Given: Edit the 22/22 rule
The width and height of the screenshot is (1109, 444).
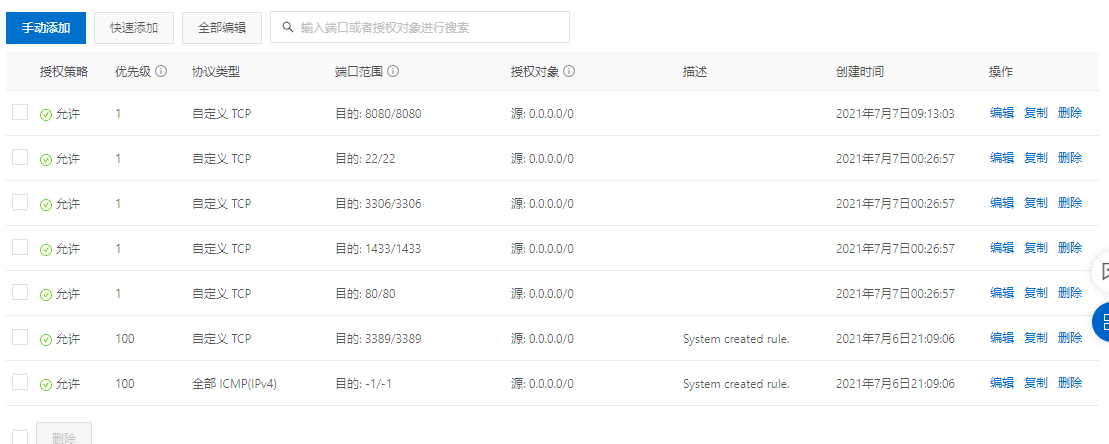Looking at the screenshot, I should coord(1001,158).
